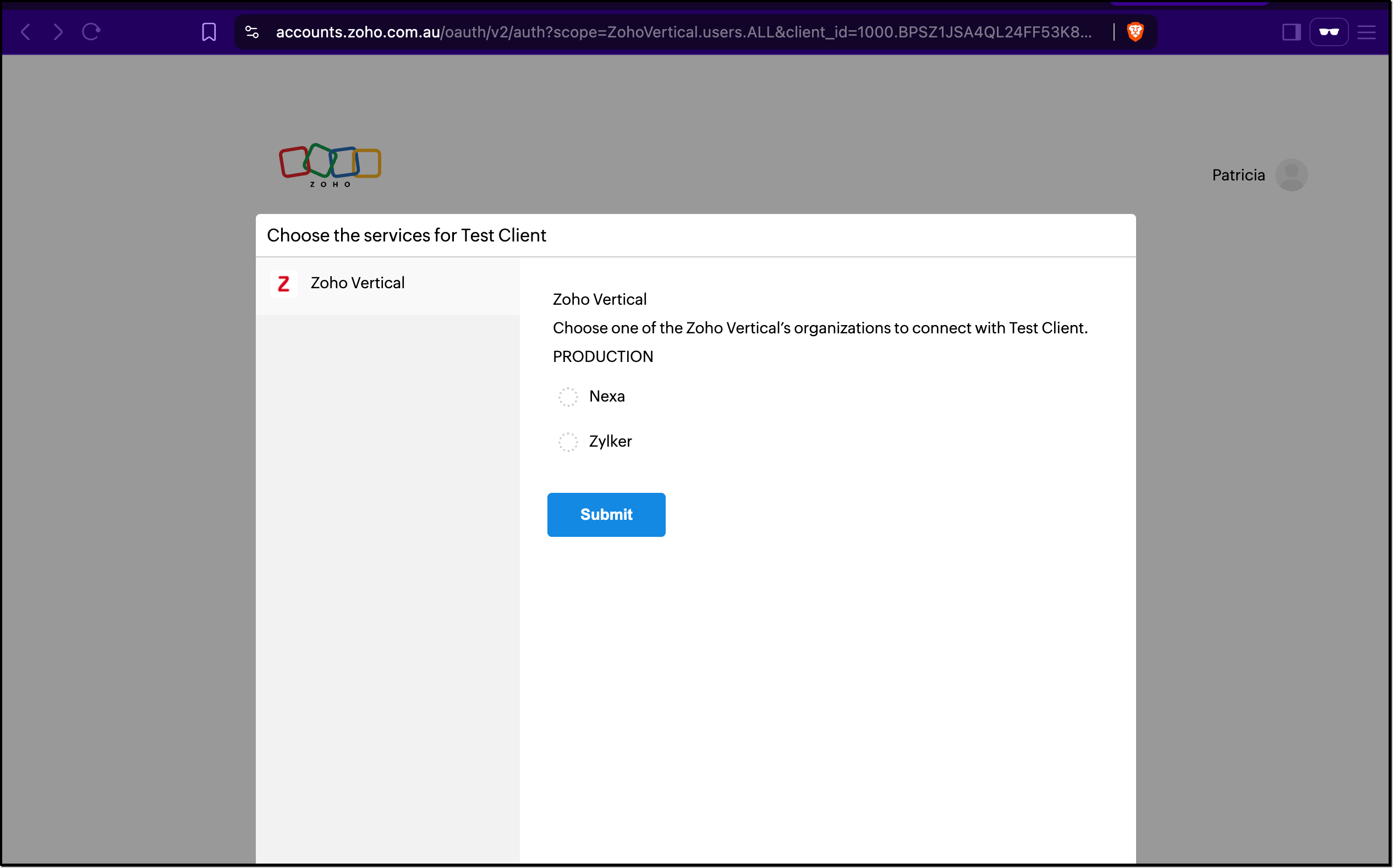Click the address bar URL
Viewport: 1393px width, 868px height.
pyautogui.click(x=683, y=32)
